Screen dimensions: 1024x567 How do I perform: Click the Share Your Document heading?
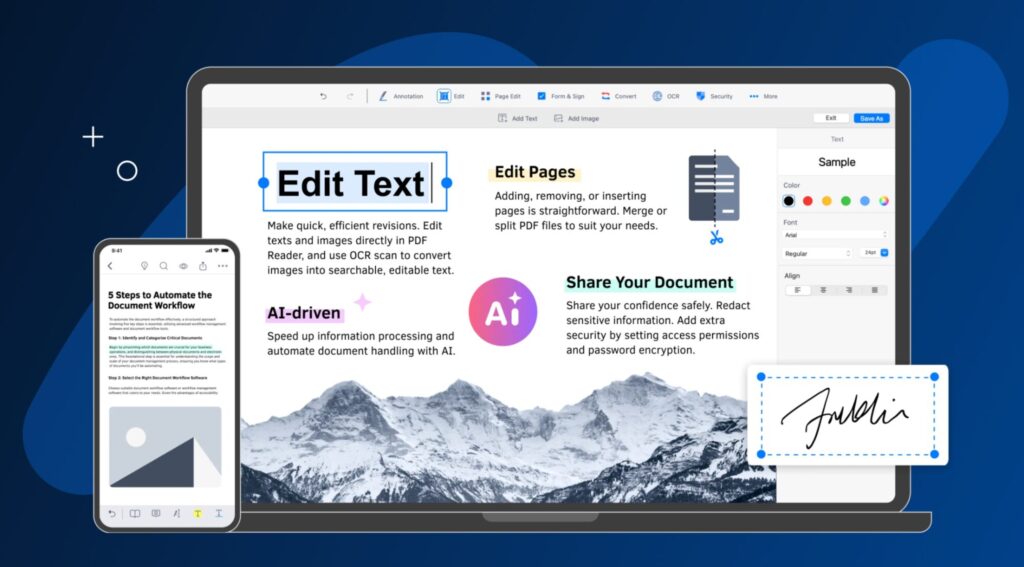pos(650,282)
